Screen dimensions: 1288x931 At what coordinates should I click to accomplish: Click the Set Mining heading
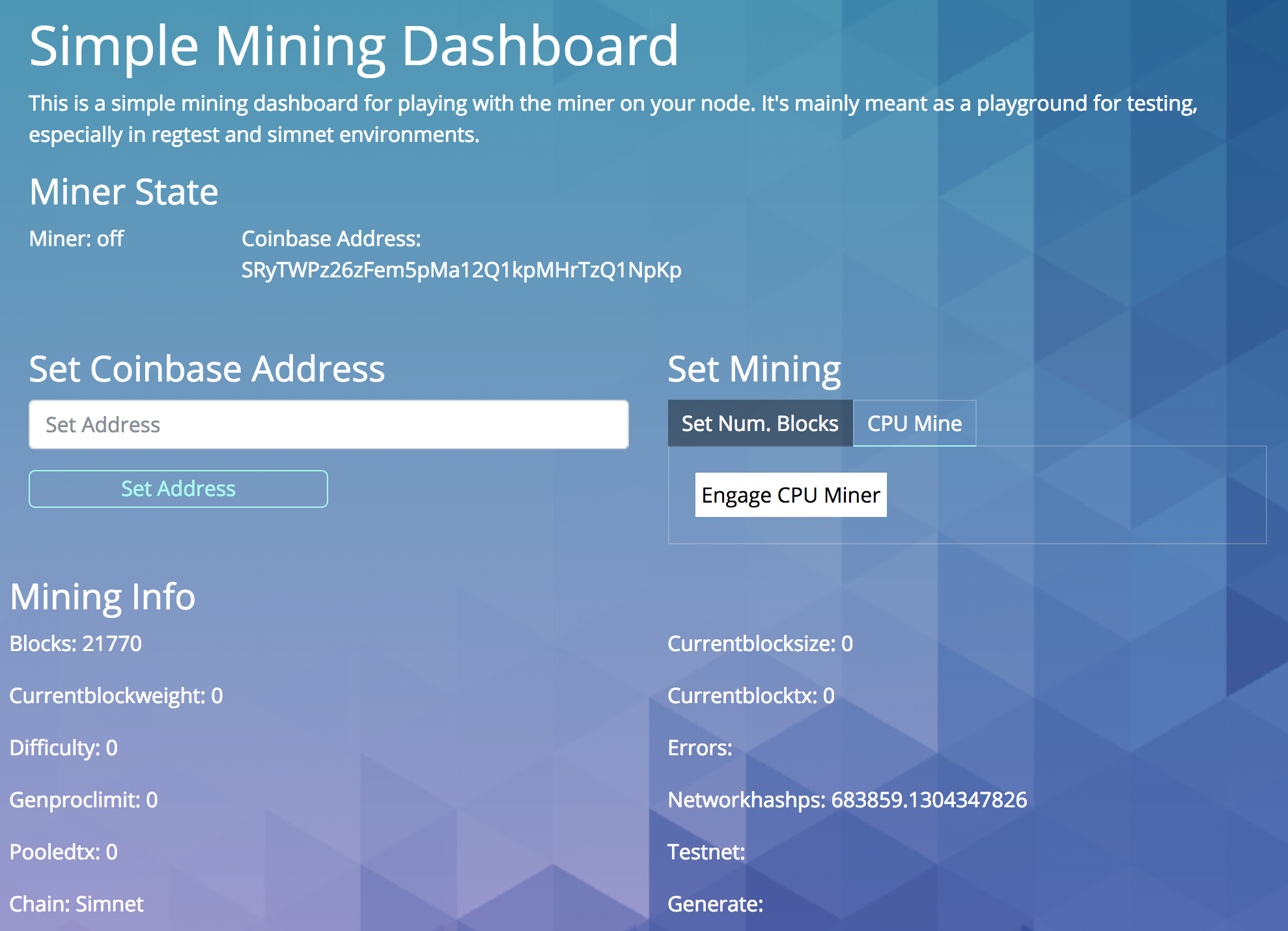click(754, 369)
